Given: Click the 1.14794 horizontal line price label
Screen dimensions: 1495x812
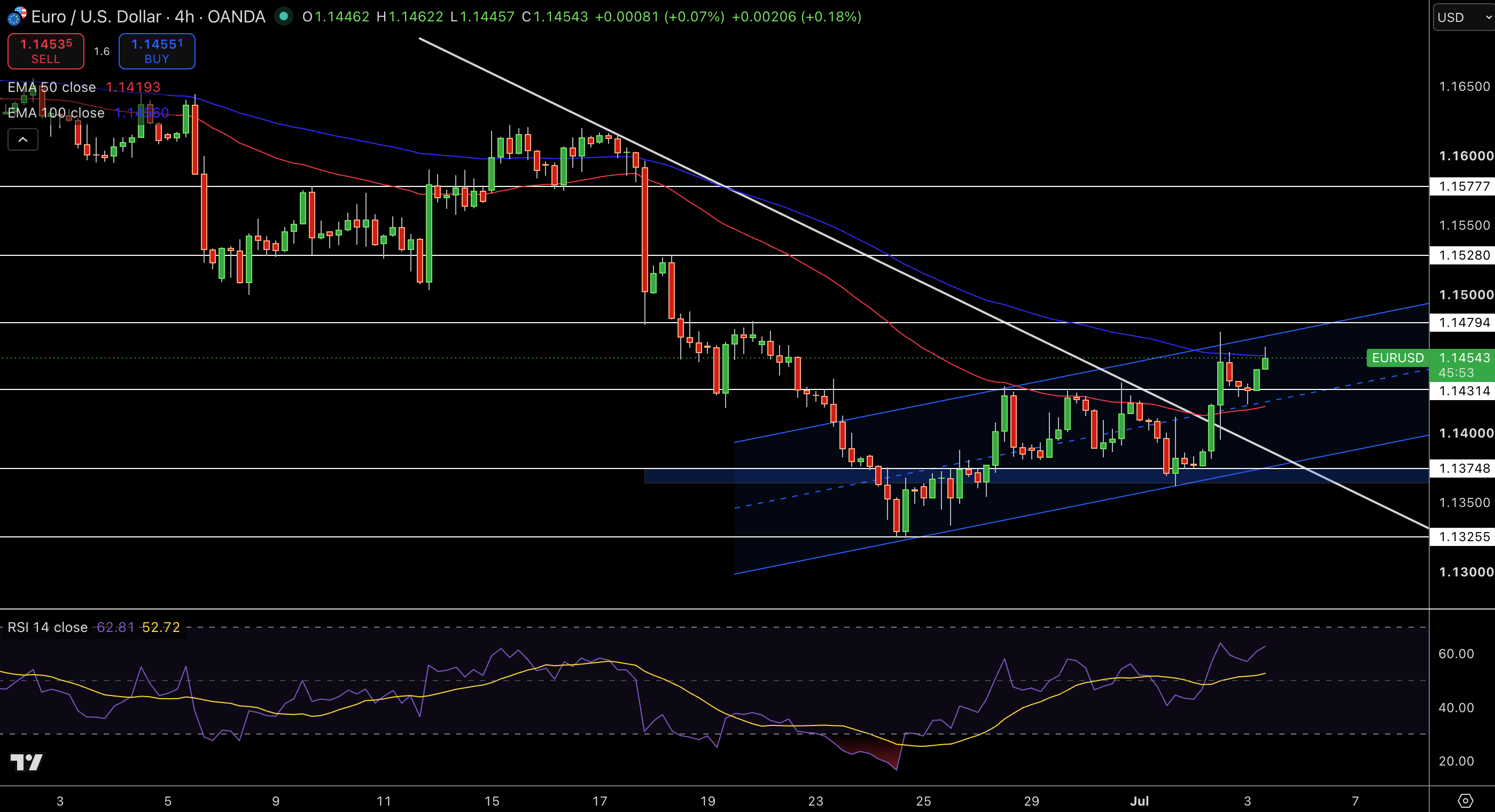Looking at the screenshot, I should (x=1462, y=323).
